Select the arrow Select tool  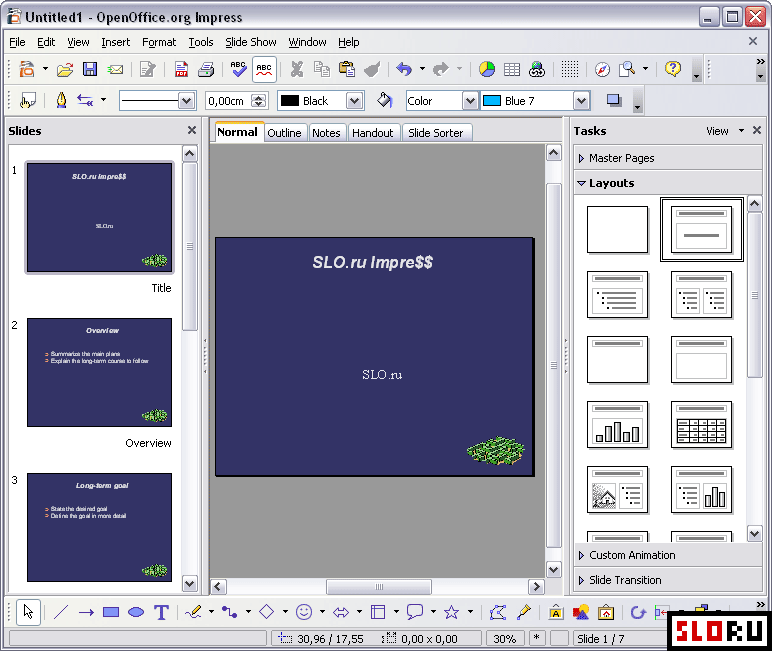click(28, 612)
